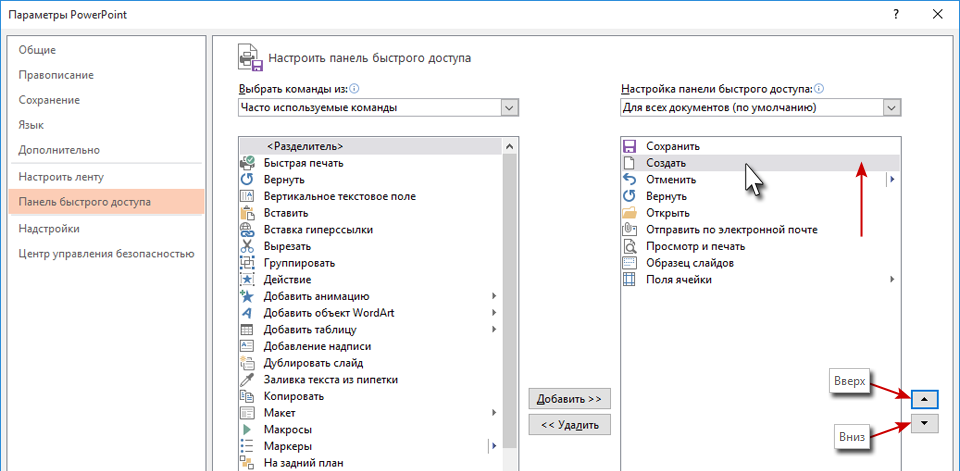Select the Просмотр и печать icon
960x471 pixels.
(629, 246)
